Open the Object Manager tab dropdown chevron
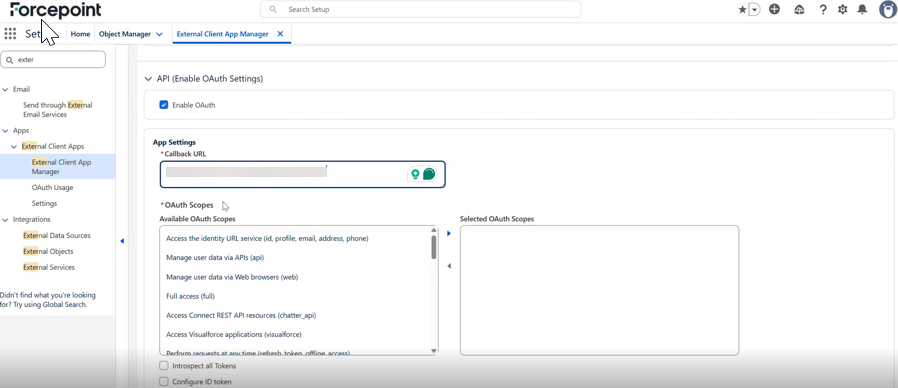 (x=159, y=34)
